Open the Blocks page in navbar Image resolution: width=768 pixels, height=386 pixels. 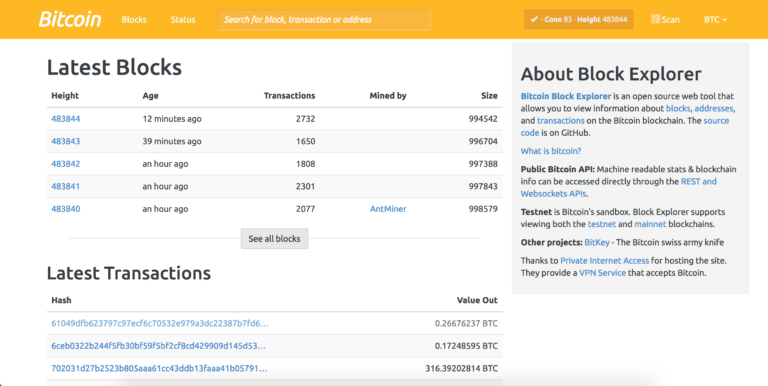(134, 20)
